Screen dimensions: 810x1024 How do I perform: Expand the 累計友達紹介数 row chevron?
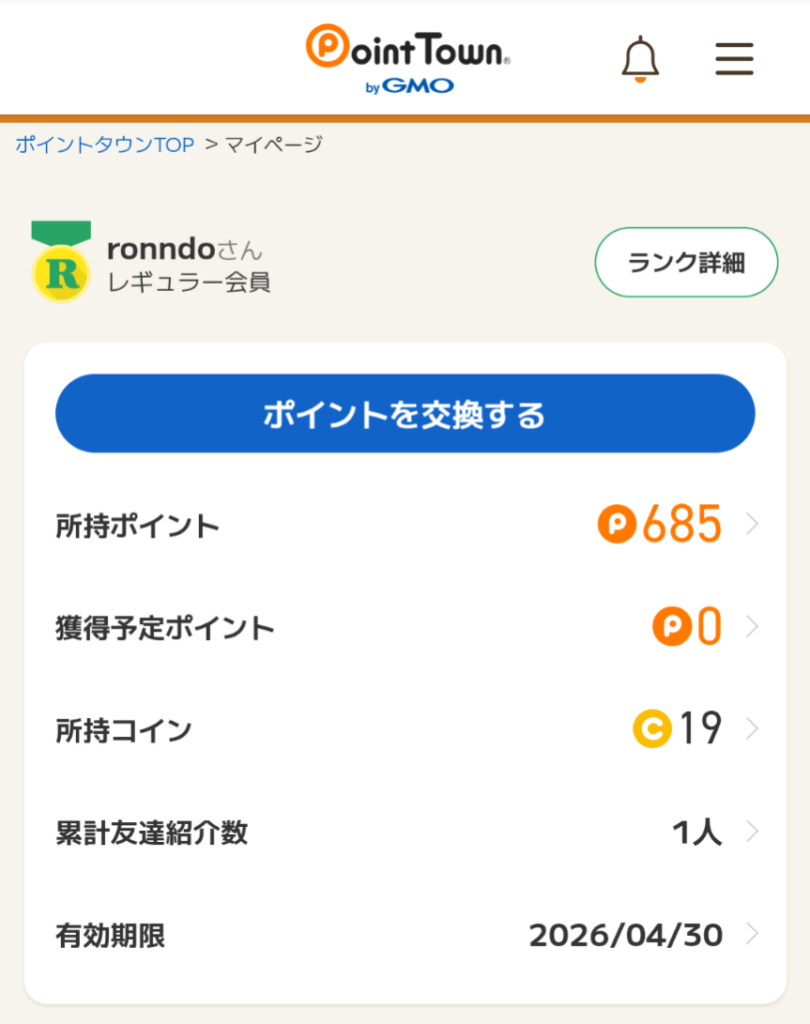coord(753,832)
